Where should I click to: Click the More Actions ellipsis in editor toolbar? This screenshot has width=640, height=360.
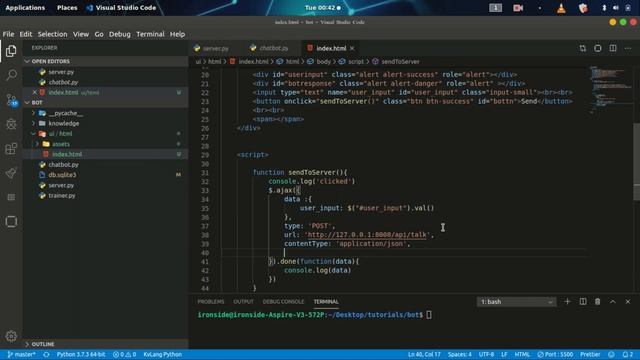(628, 48)
